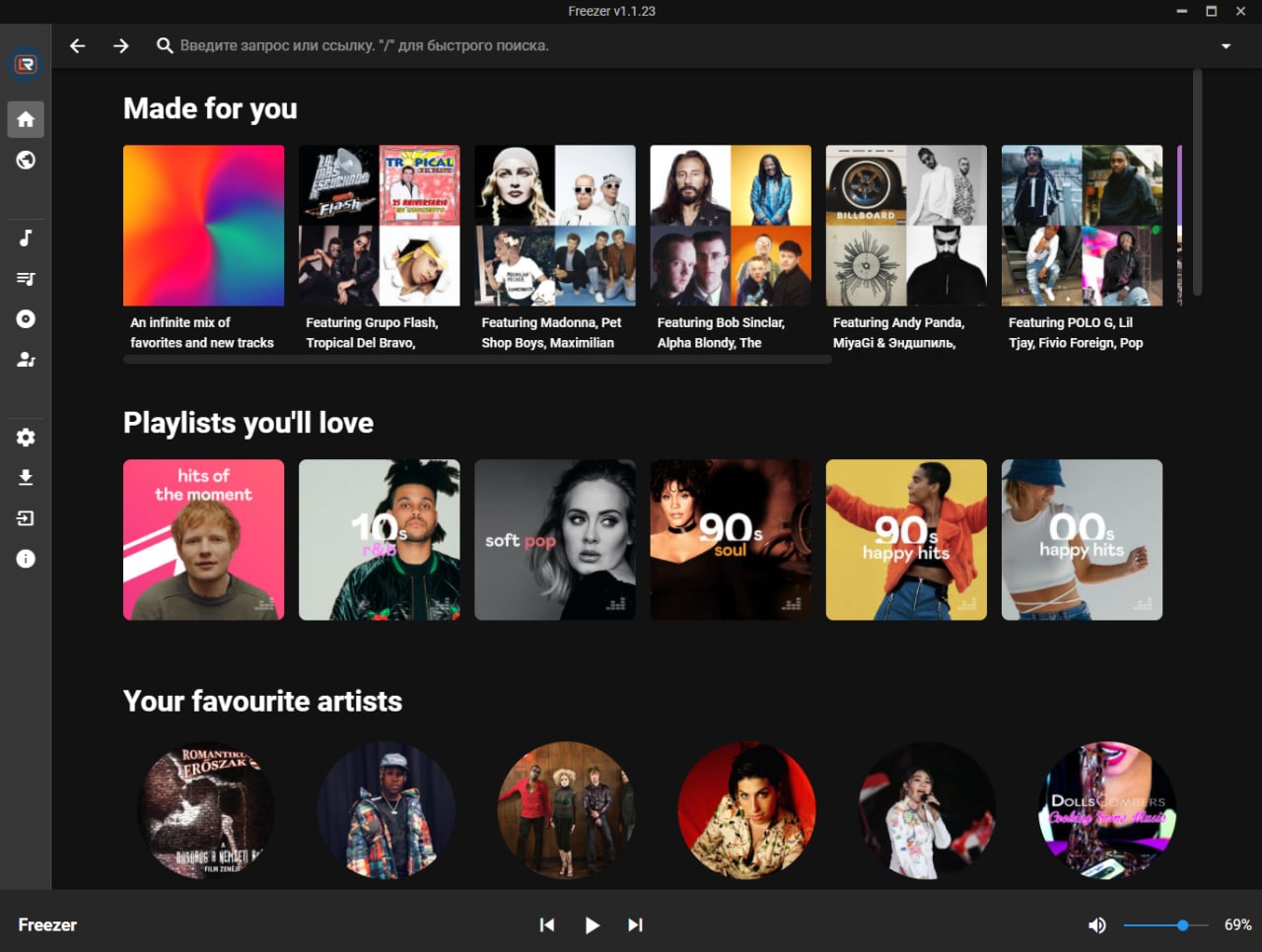
Task: Click the 69% volume value
Action: point(1238,925)
